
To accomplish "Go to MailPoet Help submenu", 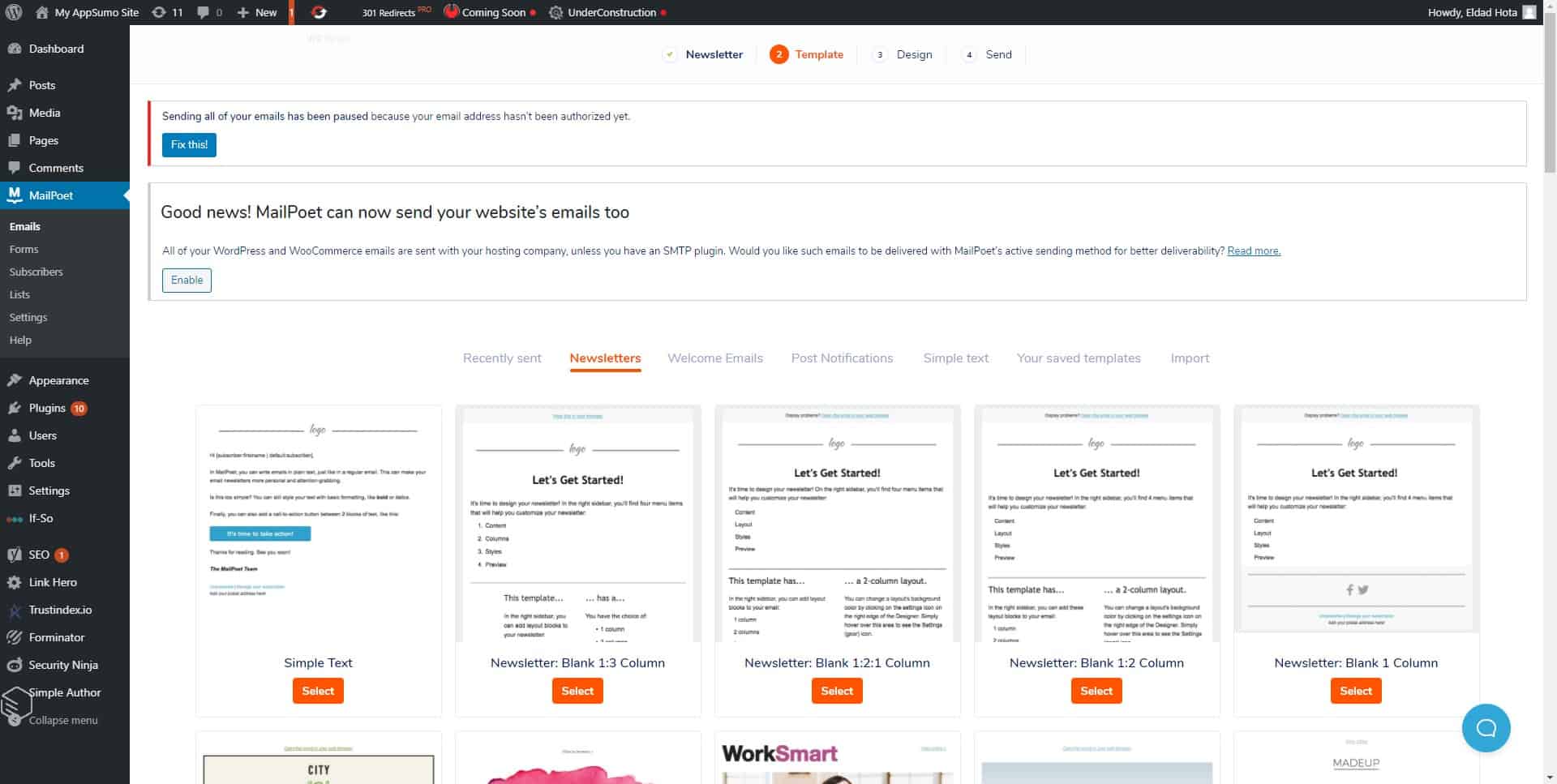I will click(20, 340).
